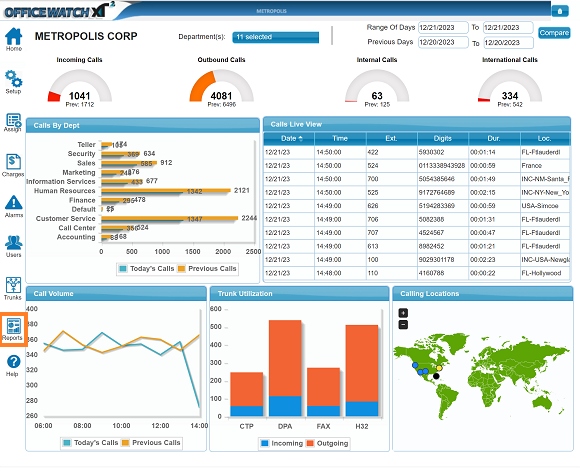Open the Setup gears icon
580x472 pixels.
click(14, 82)
